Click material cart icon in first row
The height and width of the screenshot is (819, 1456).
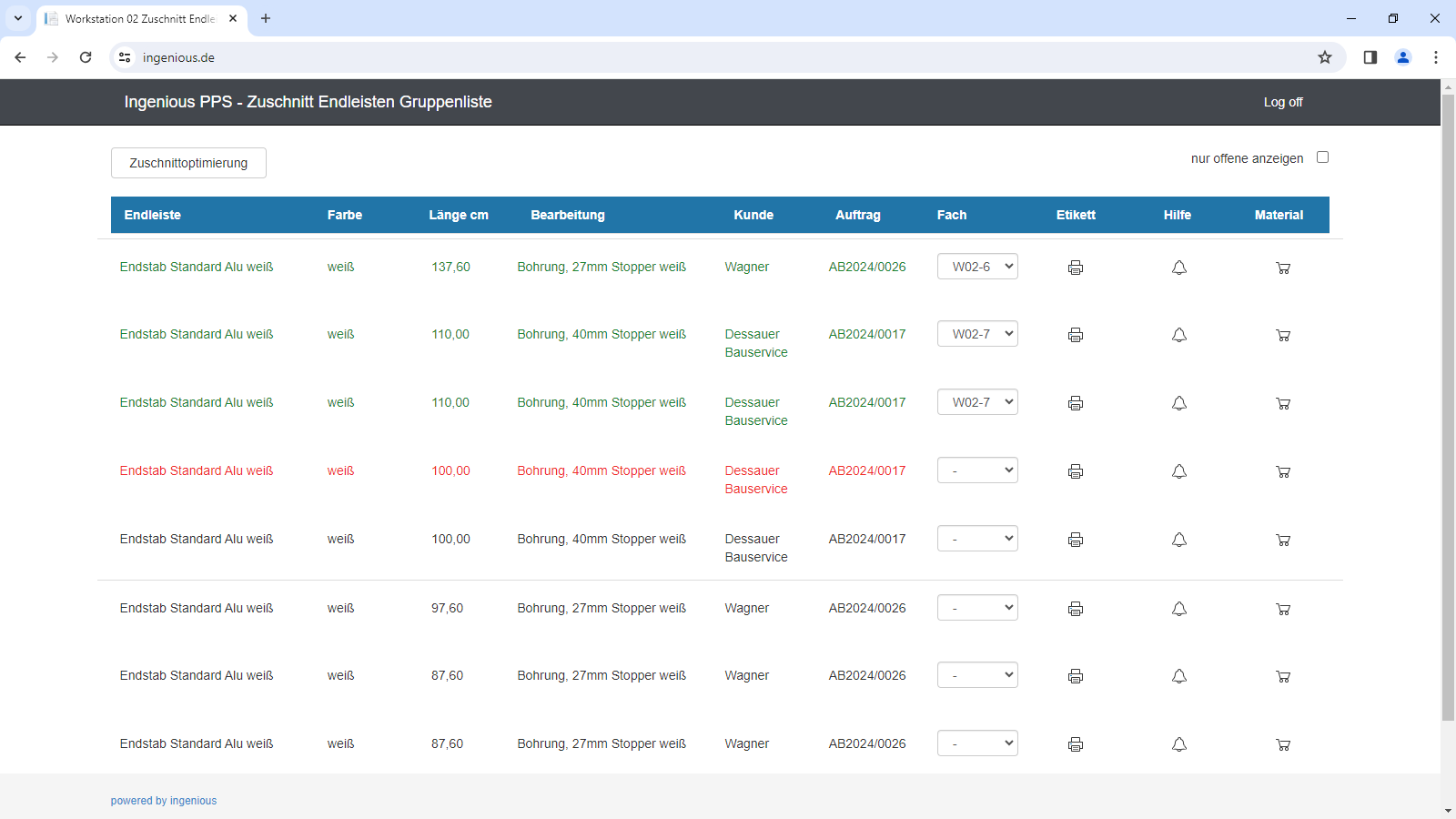pyautogui.click(x=1283, y=268)
